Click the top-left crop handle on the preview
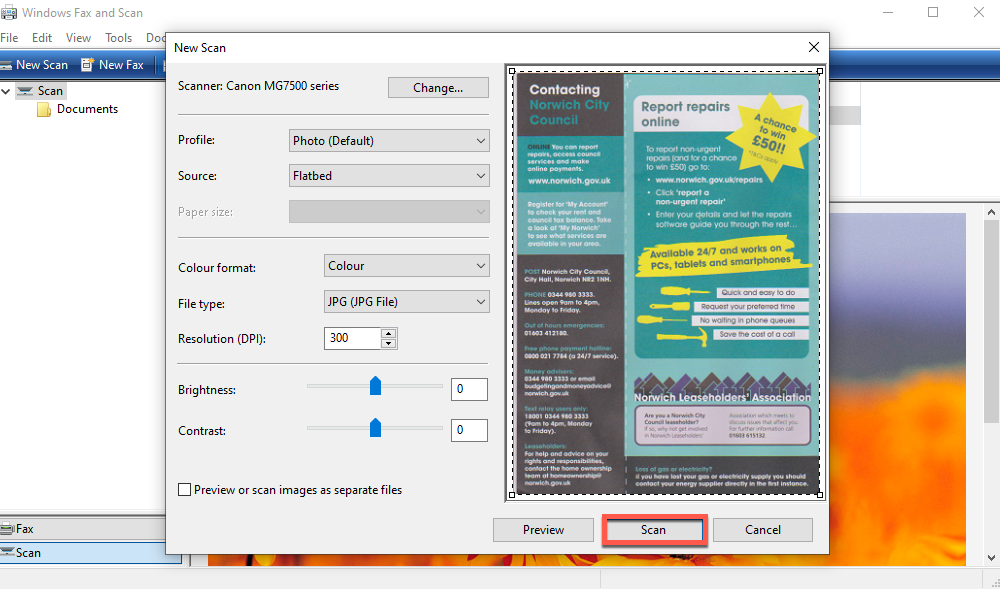The height and width of the screenshot is (589, 1000). (511, 71)
